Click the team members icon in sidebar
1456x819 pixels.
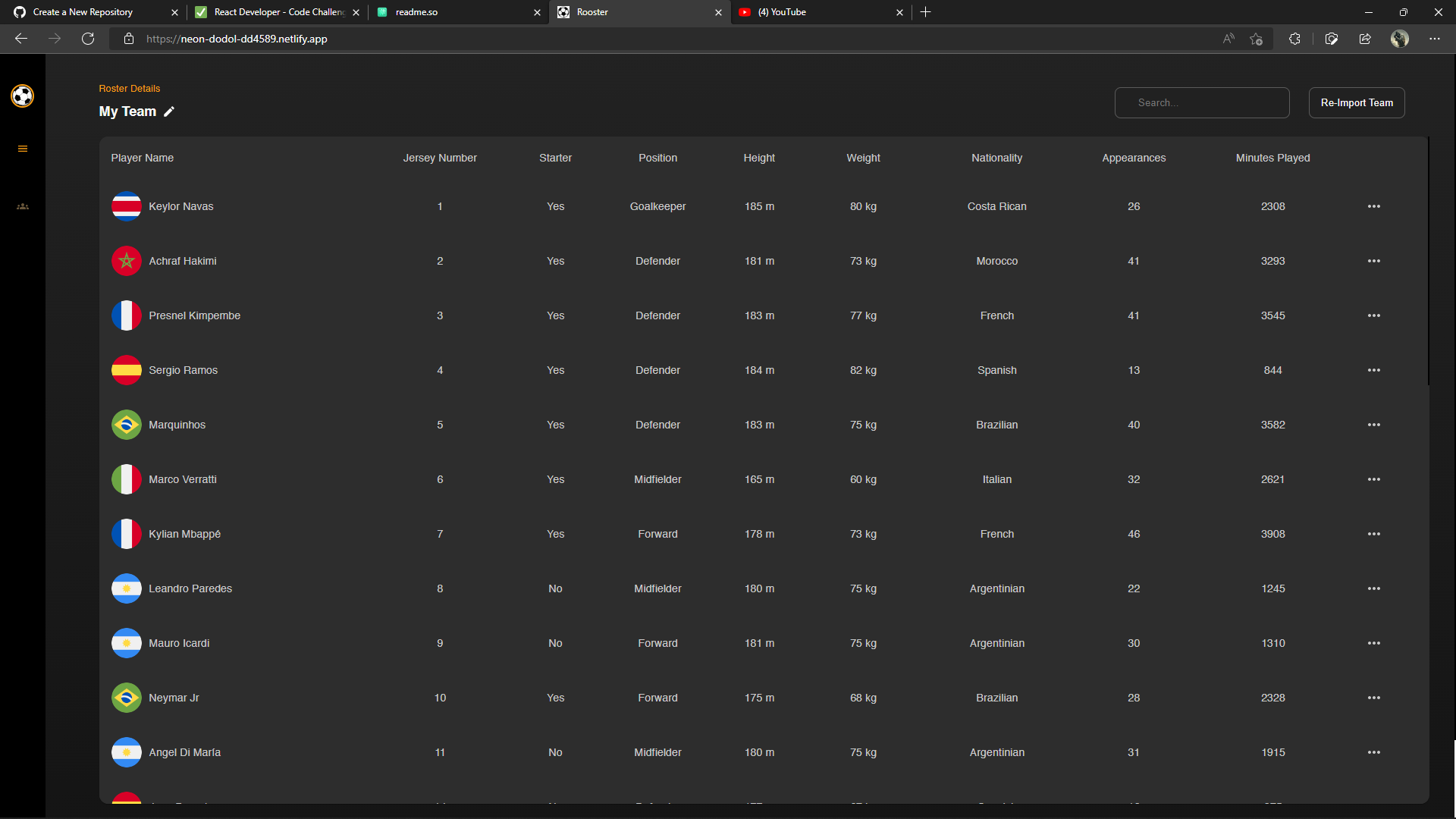(23, 206)
